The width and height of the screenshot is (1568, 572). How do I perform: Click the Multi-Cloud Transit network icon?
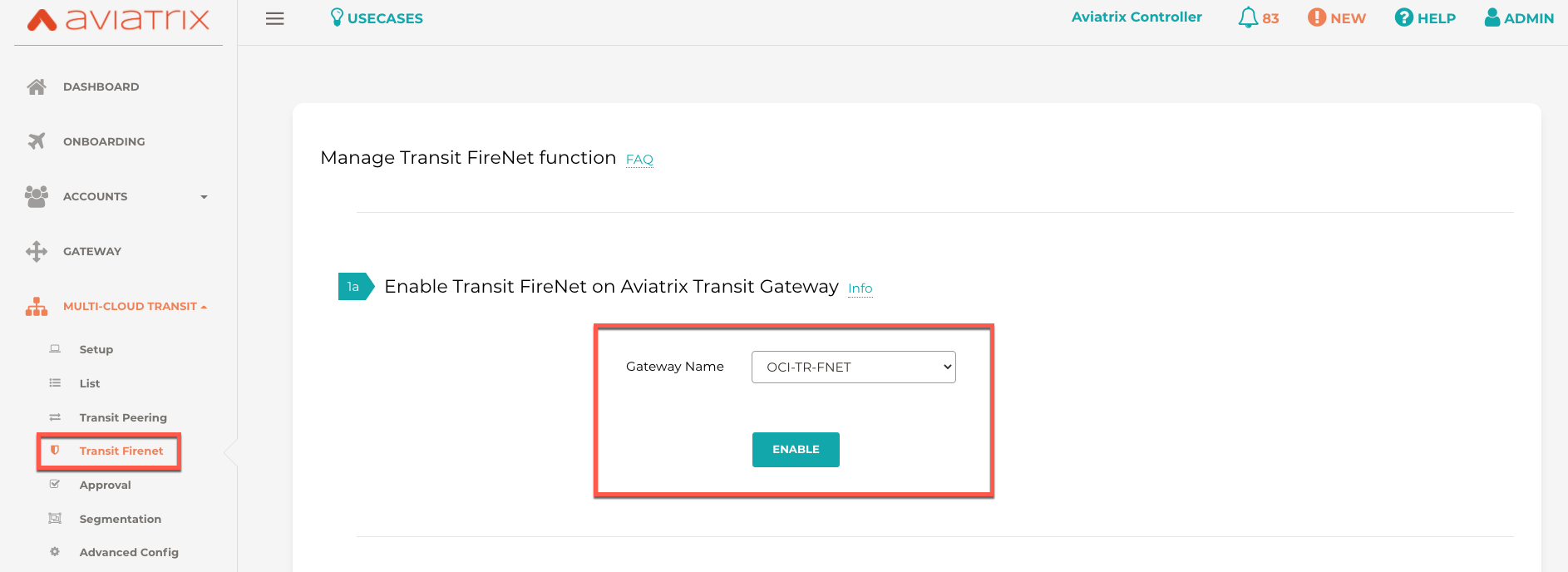pos(37,306)
